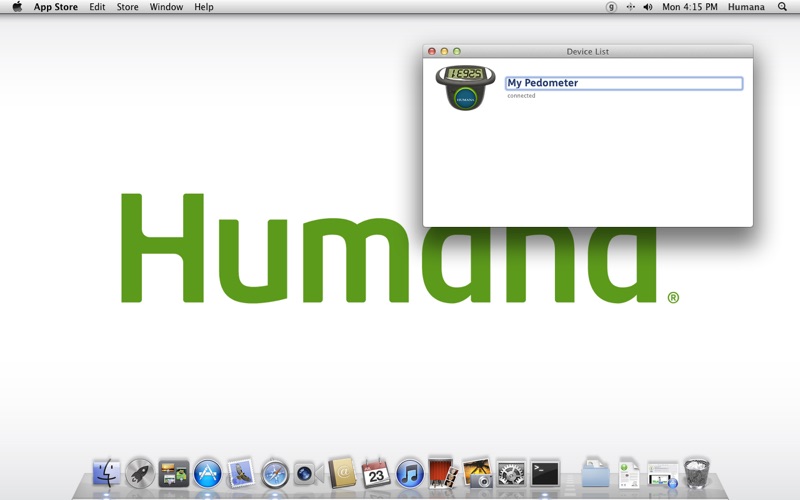Open the Window menu
The width and height of the screenshot is (800, 500).
(x=166, y=7)
